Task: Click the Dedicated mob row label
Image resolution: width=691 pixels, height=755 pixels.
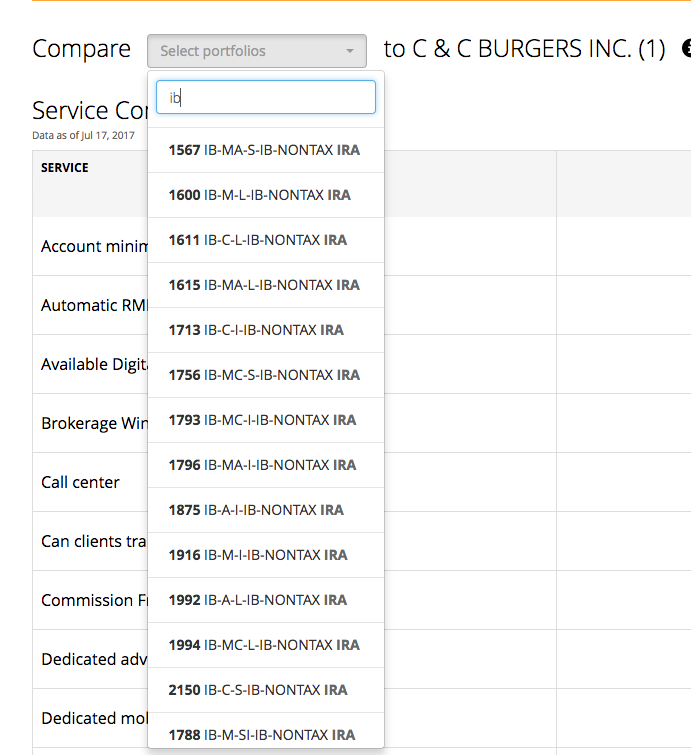Action: [x=94, y=718]
